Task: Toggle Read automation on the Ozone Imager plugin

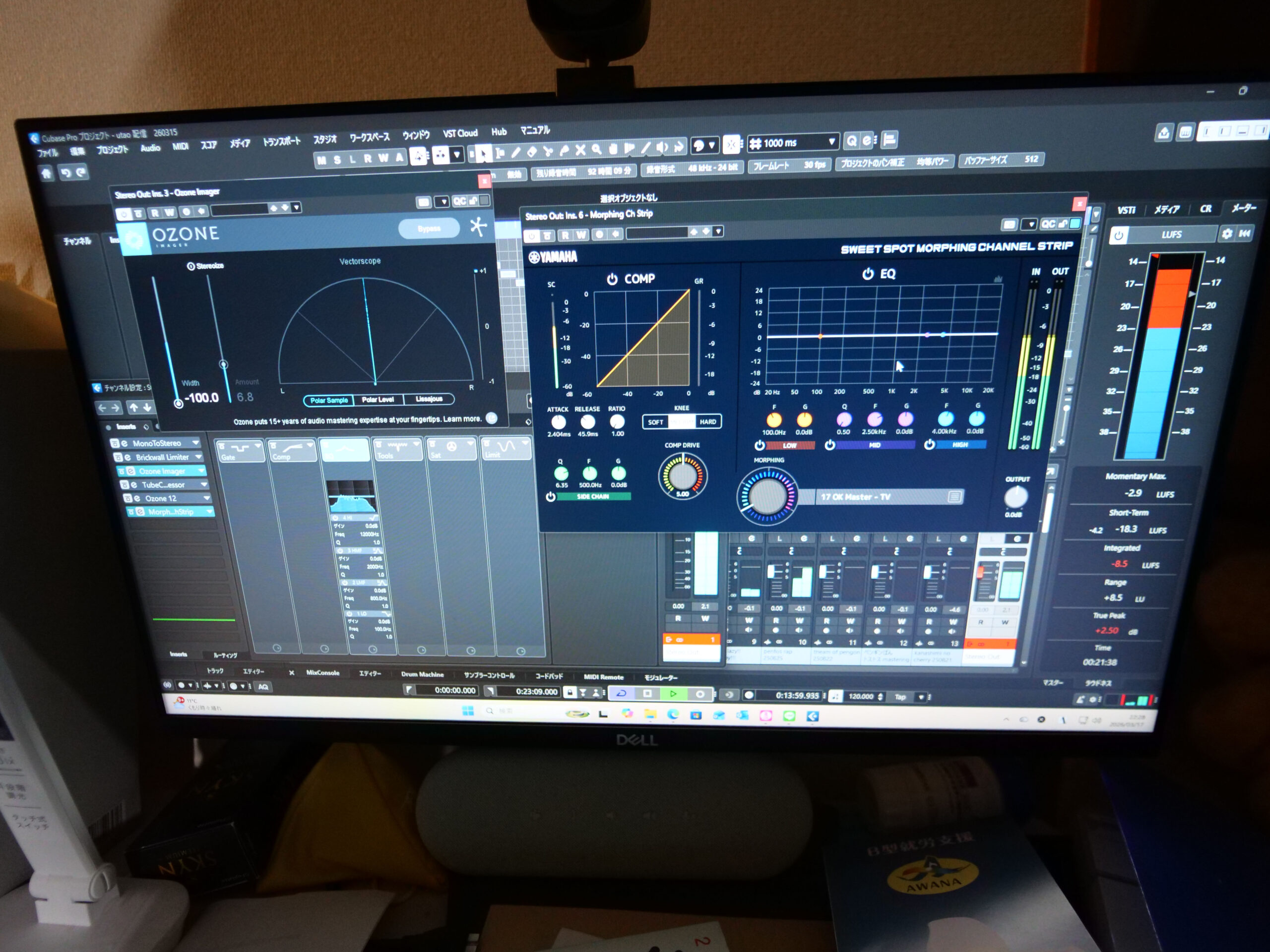Action: pos(155,214)
